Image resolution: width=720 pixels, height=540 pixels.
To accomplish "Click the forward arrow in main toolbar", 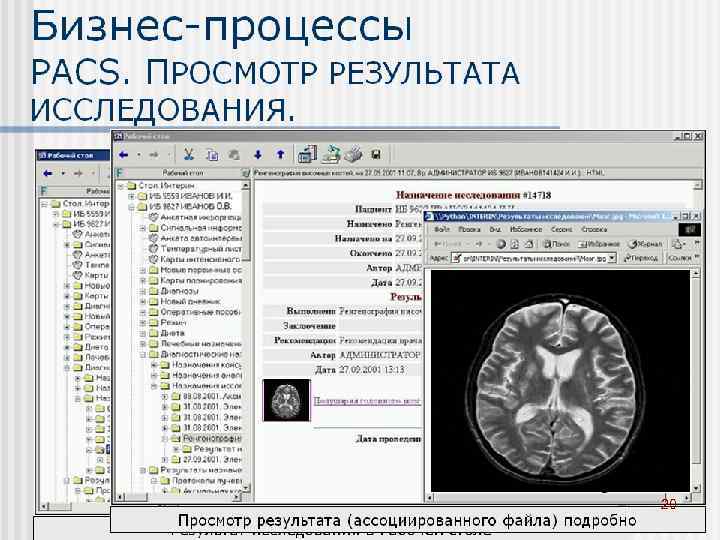I will pos(154,155).
